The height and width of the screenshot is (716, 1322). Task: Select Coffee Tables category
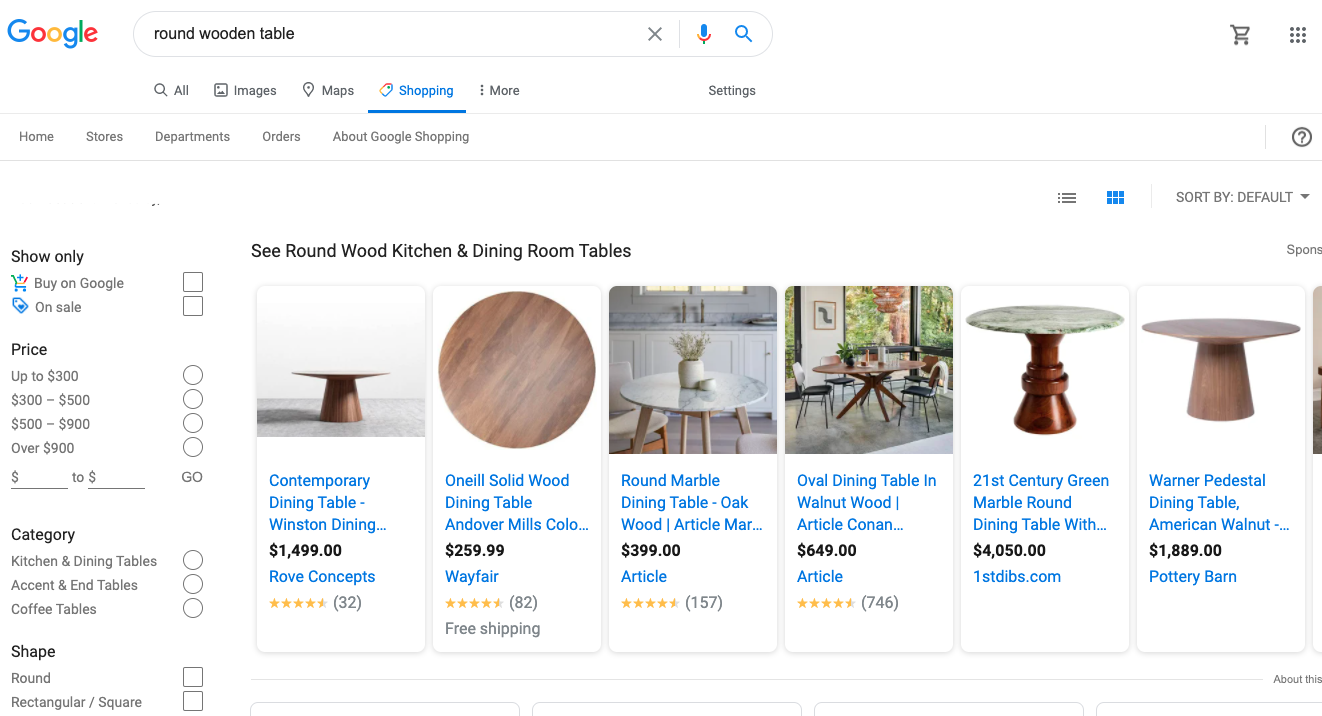[x=193, y=608]
